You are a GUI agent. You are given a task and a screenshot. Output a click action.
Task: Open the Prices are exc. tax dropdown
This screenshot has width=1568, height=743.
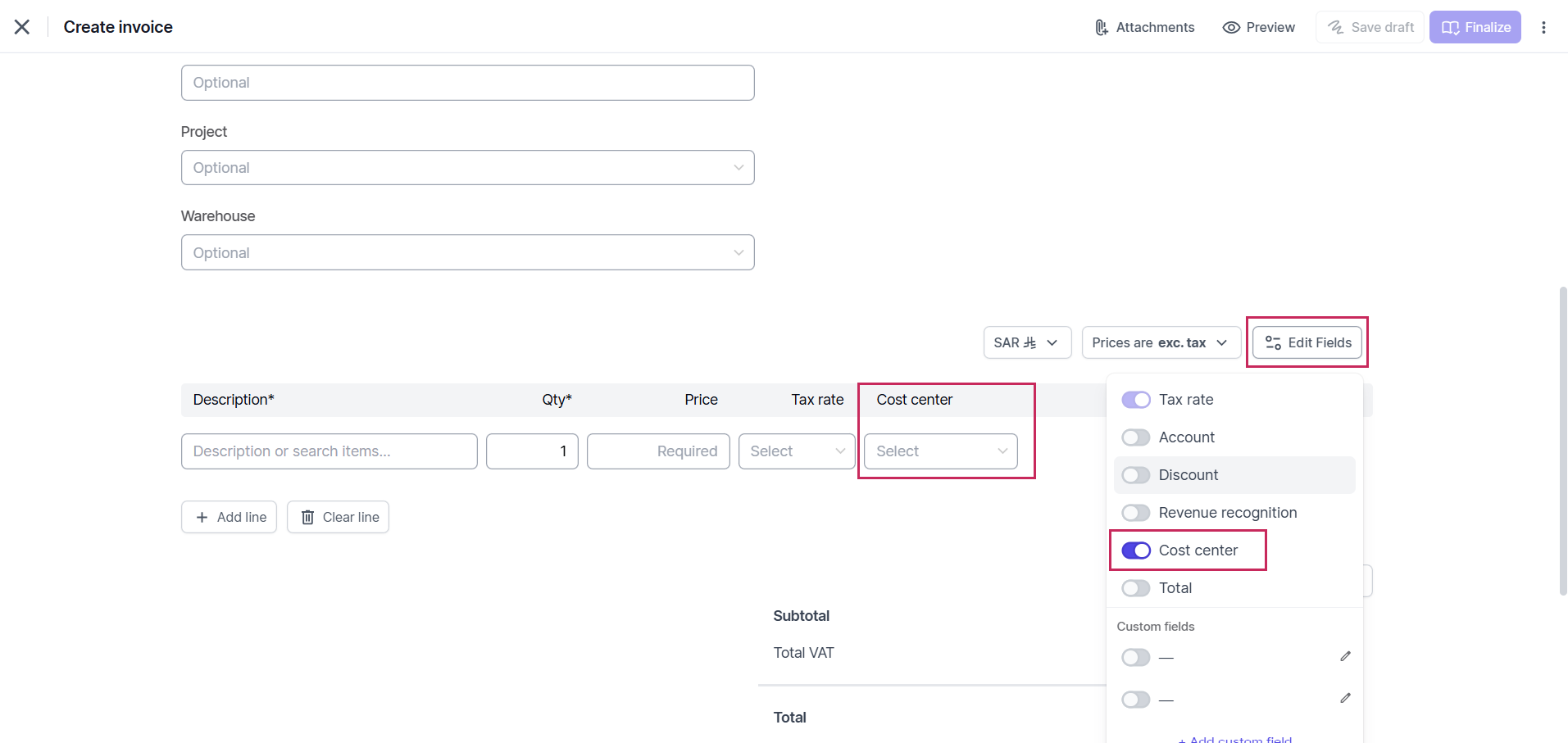pos(1161,342)
